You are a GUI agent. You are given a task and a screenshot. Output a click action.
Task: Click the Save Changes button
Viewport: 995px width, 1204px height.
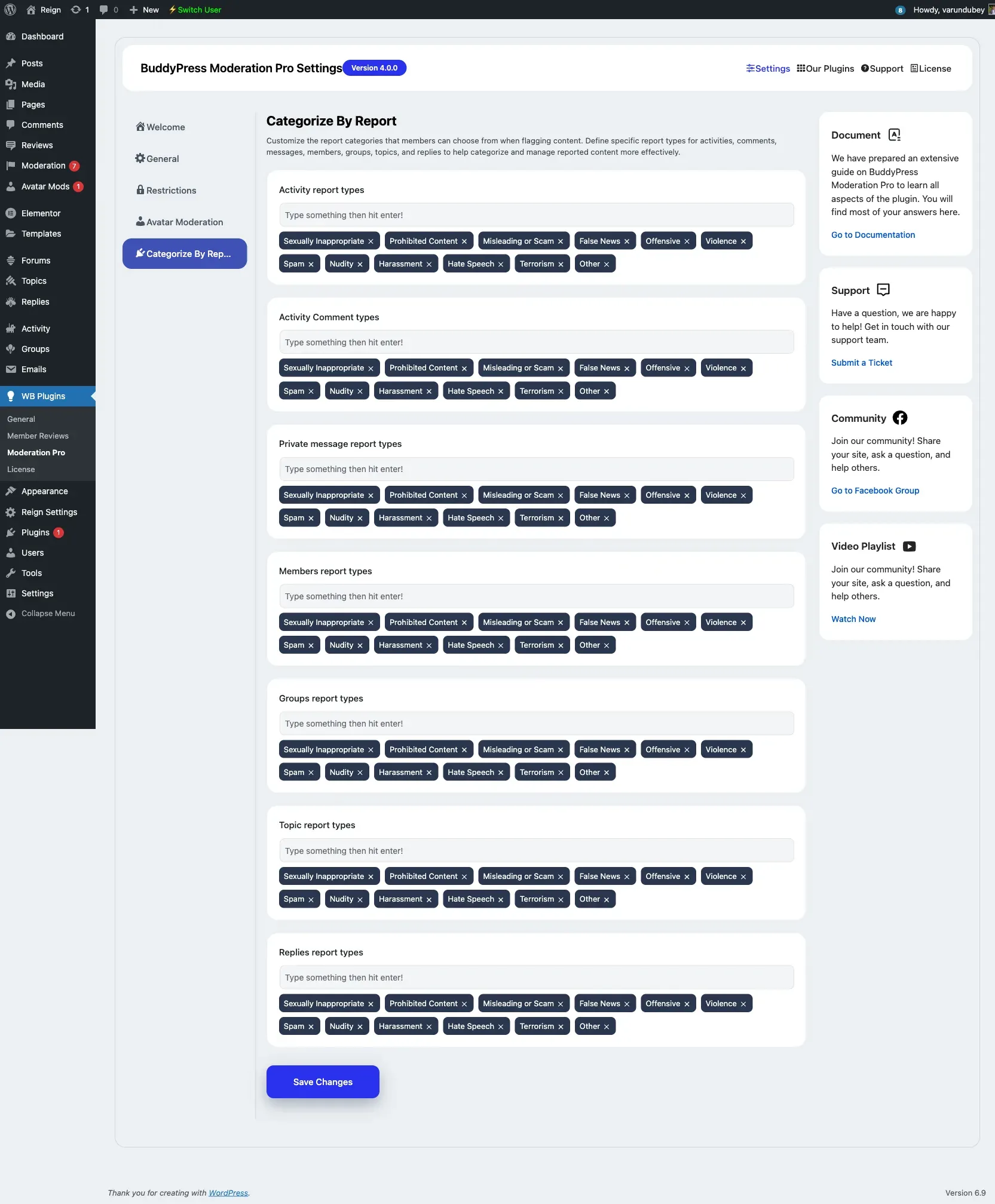click(323, 1082)
